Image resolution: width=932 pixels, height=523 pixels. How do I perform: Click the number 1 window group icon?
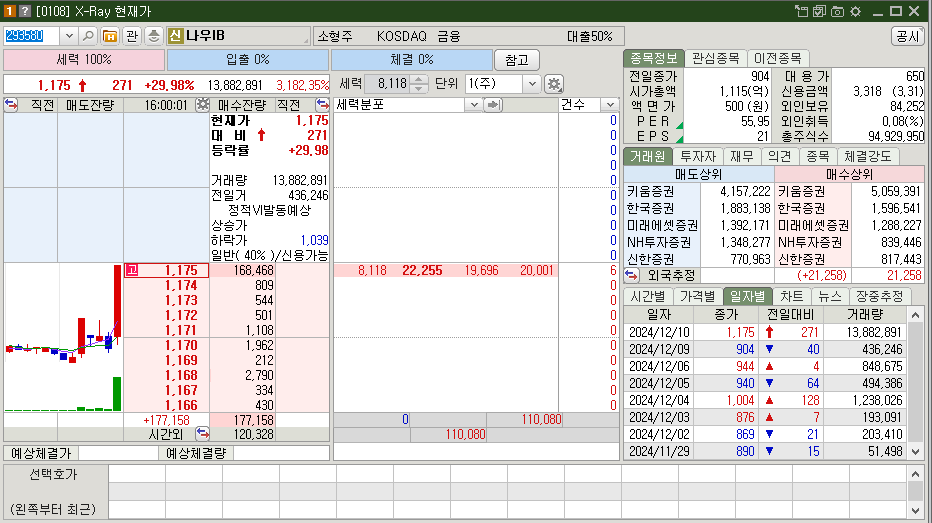(9, 11)
